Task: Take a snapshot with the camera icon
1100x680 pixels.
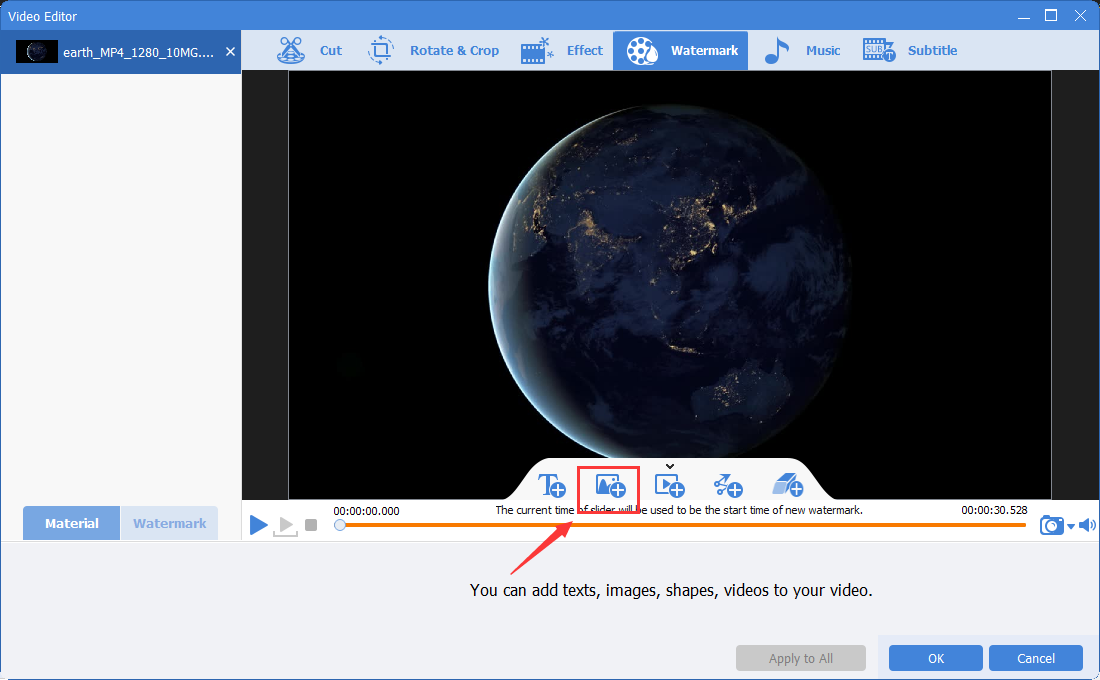Action: point(1051,525)
